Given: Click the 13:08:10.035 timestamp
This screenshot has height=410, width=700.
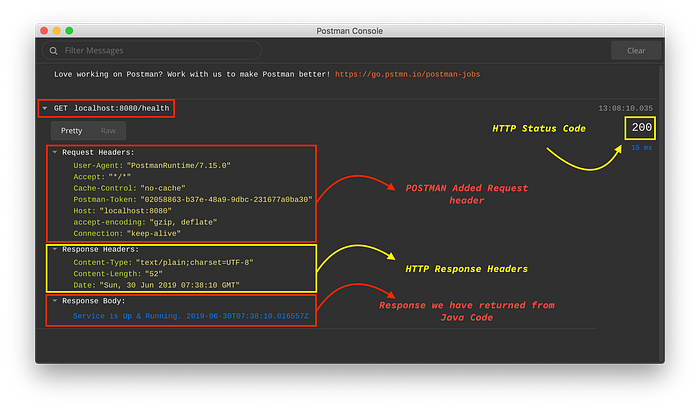Looking at the screenshot, I should pos(625,108).
